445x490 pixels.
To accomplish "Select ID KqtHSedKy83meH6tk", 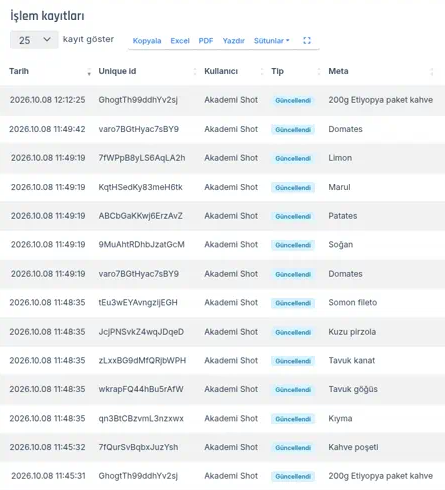I will pos(140,187).
